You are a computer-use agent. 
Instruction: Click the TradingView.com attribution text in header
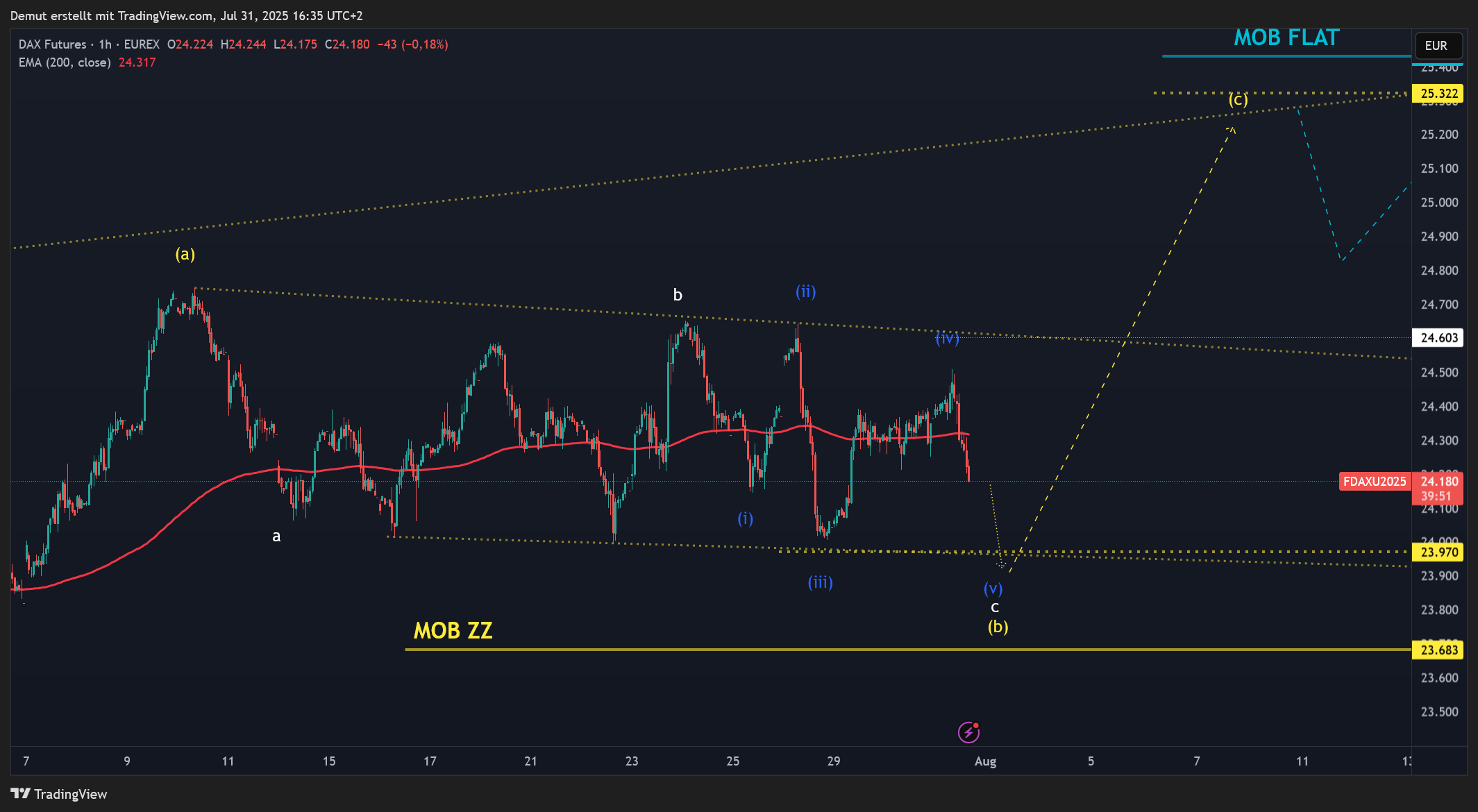tap(165, 15)
